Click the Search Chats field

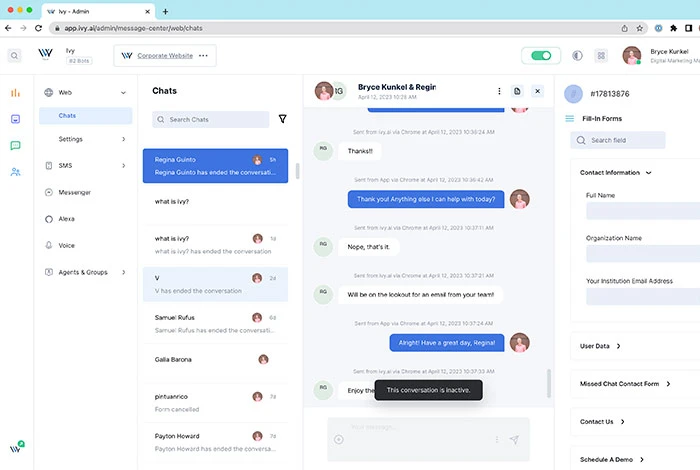tap(211, 120)
